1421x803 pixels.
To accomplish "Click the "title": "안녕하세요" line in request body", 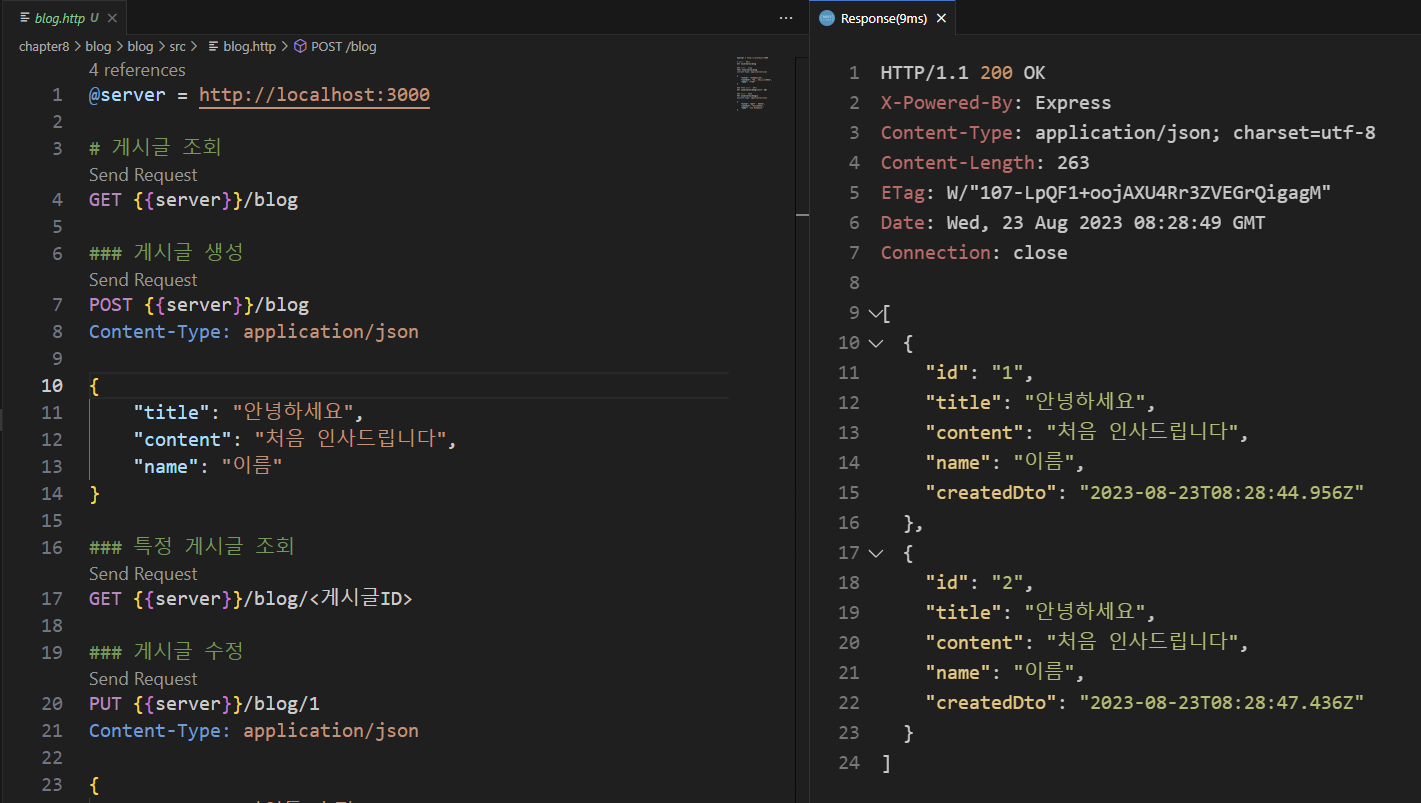I will [x=250, y=413].
